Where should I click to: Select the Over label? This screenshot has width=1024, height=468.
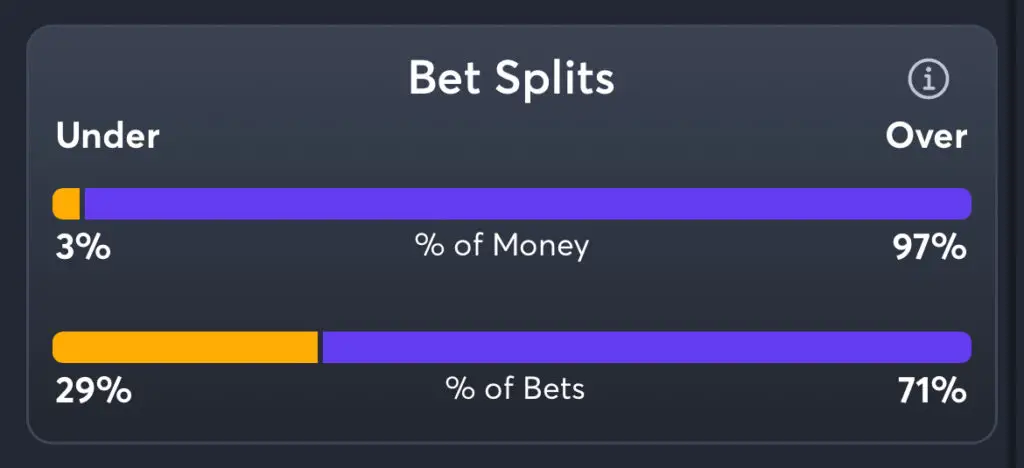[926, 136]
